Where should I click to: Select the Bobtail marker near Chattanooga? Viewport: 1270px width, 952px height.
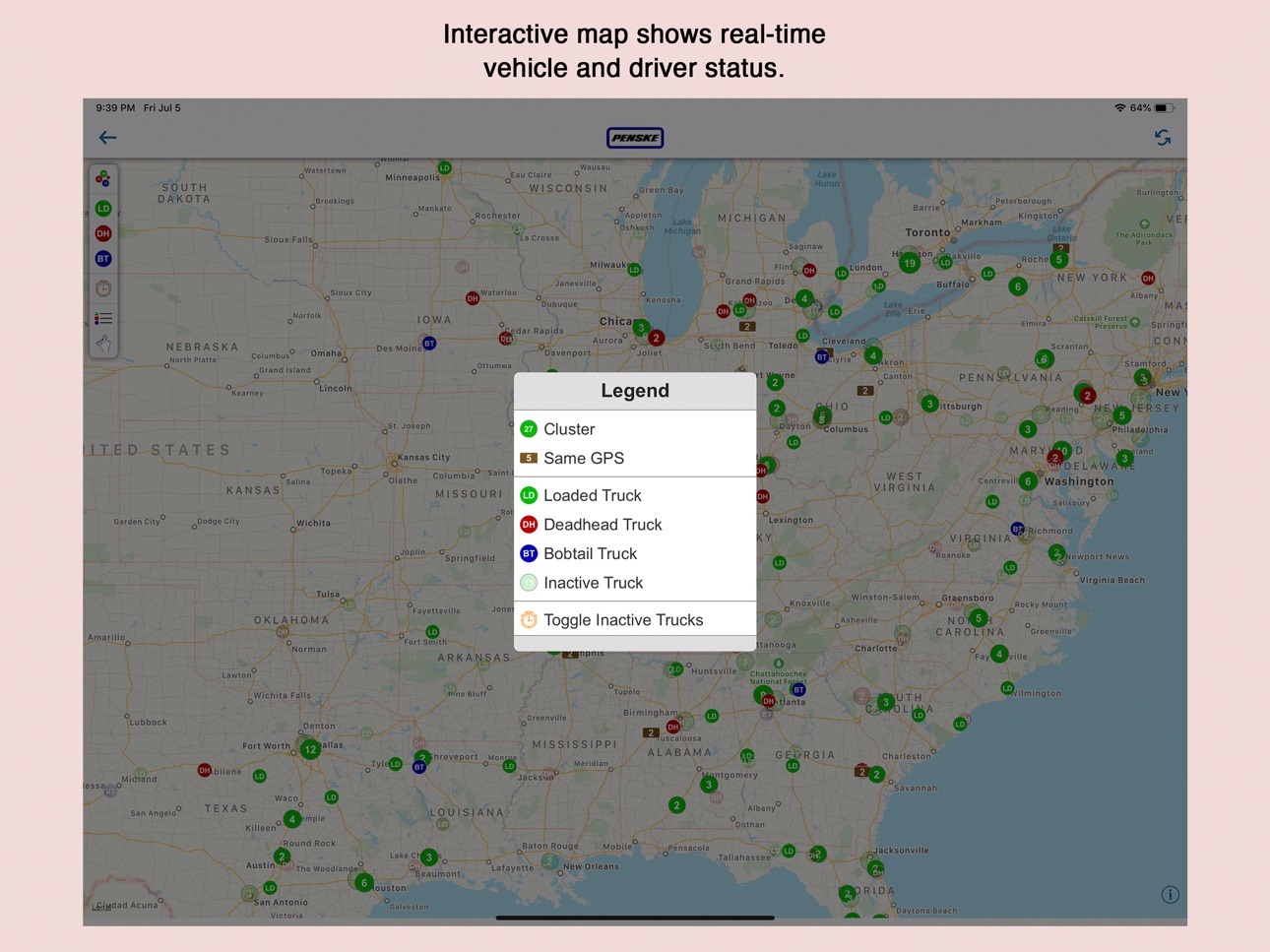(x=799, y=690)
